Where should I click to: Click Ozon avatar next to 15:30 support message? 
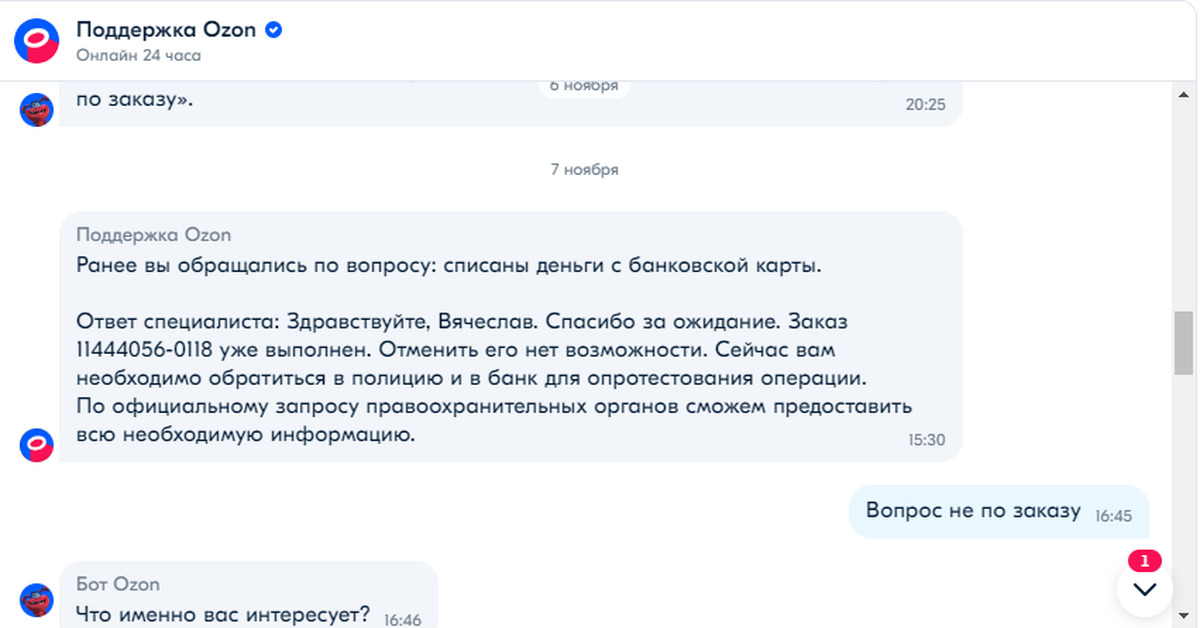tap(37, 445)
